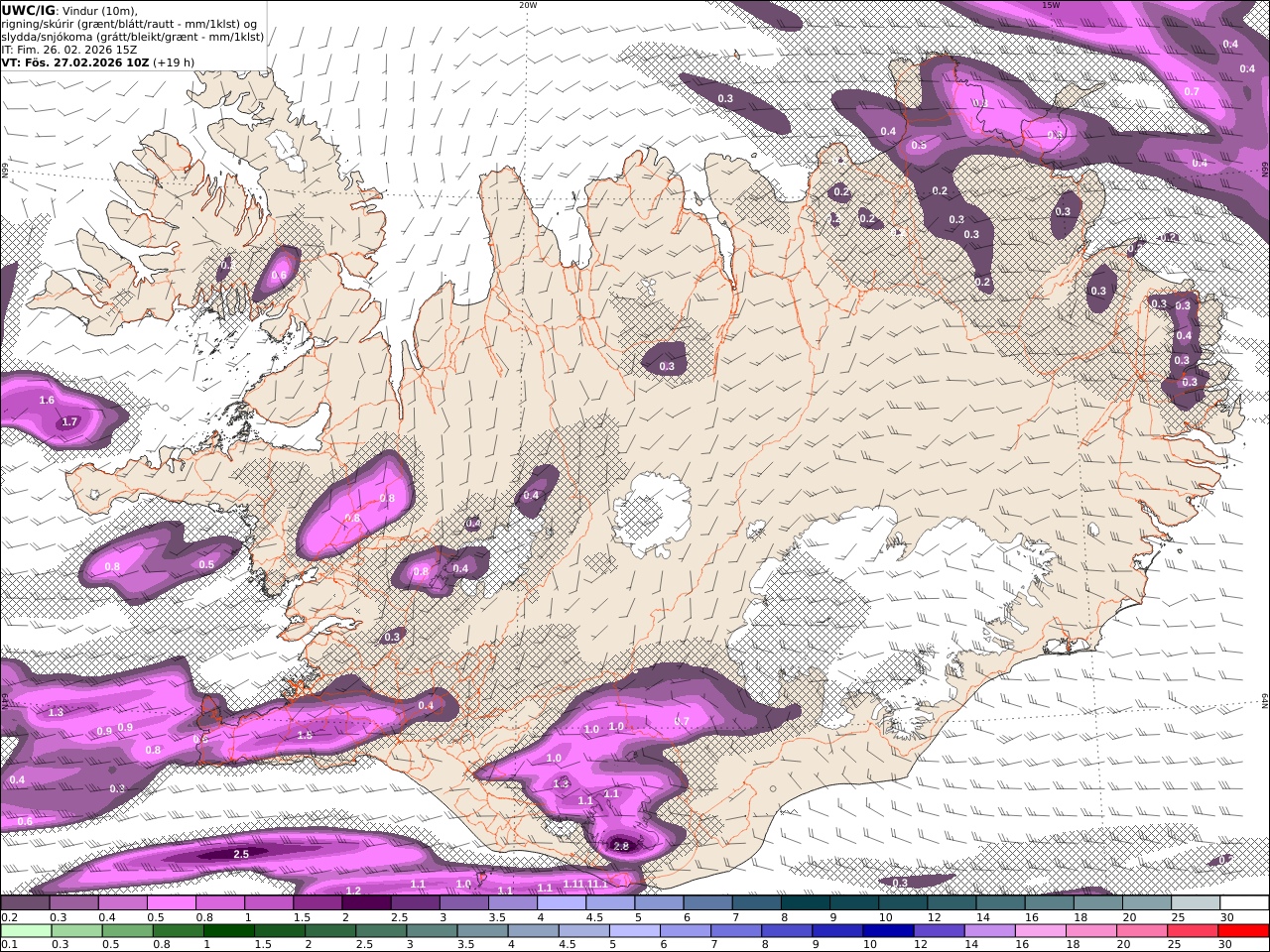Click the lavender swatch at 4 in upper legend
Image resolution: width=1270 pixels, height=952 pixels.
[562, 903]
